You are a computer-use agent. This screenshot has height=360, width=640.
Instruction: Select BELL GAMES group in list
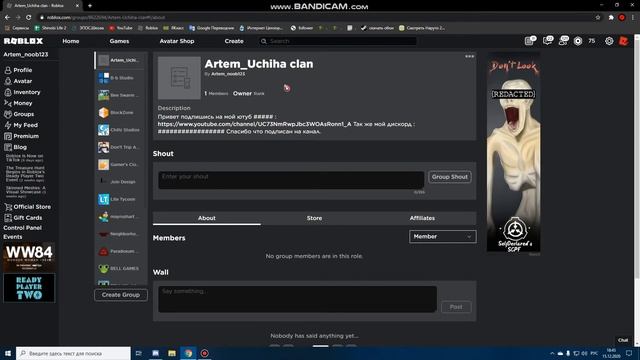click(121, 269)
